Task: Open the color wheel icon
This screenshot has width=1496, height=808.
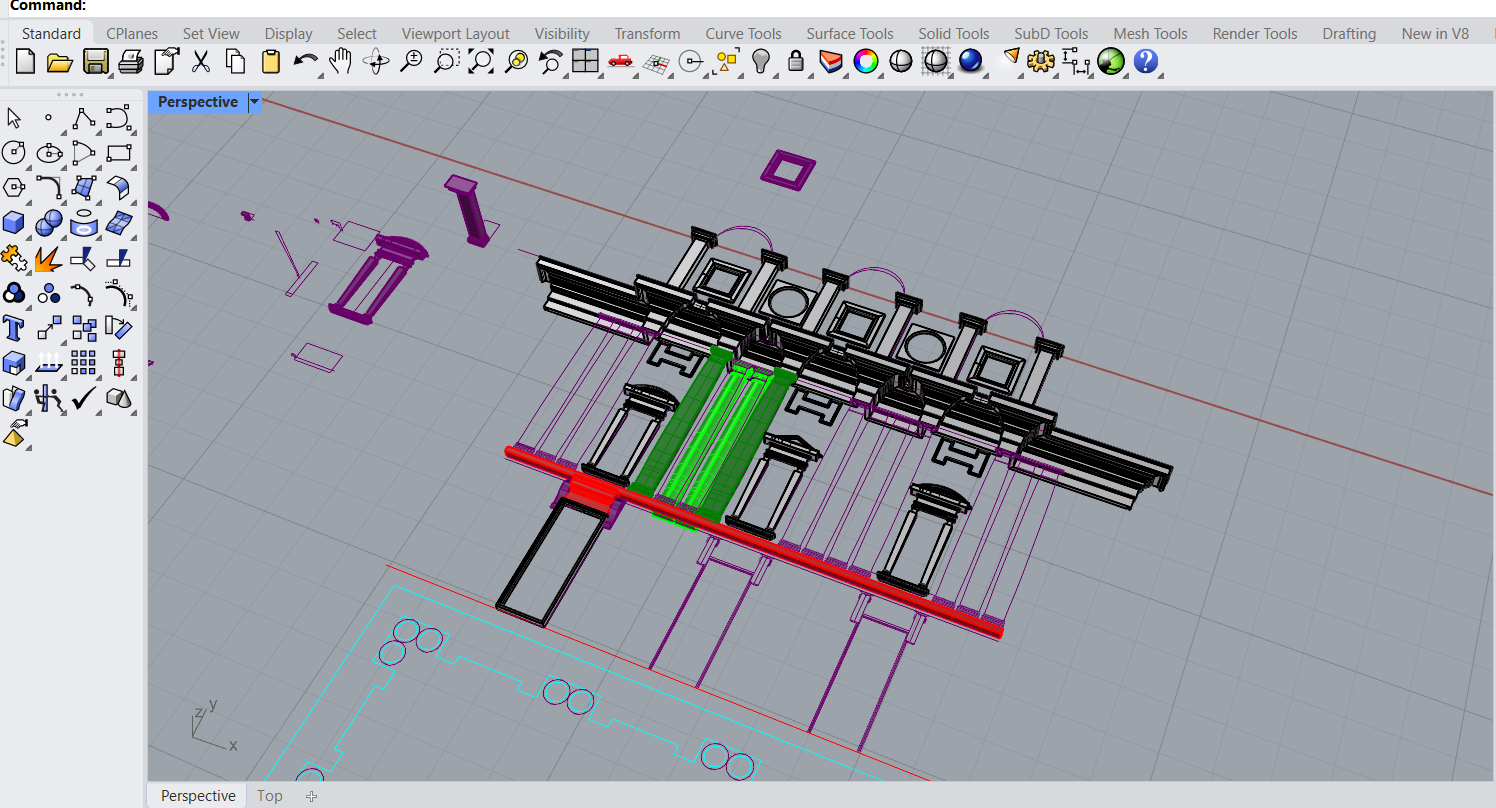Action: tap(866, 62)
